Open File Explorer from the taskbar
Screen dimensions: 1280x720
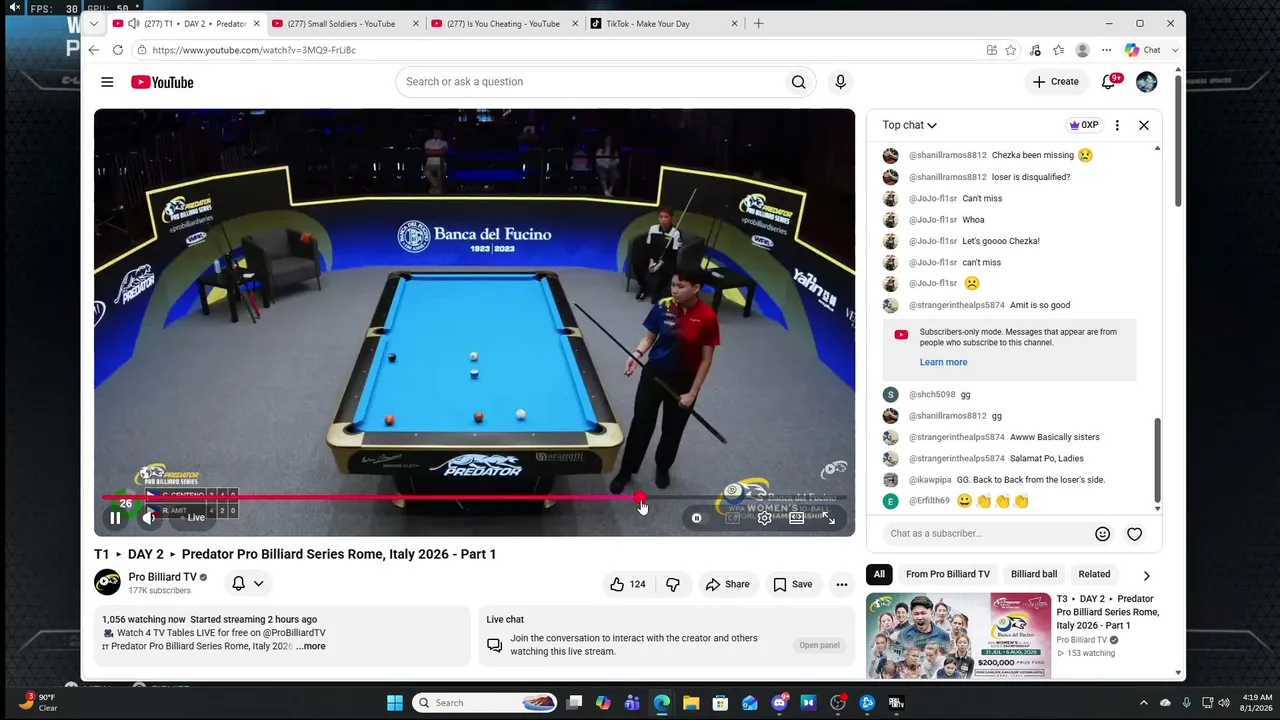[691, 703]
